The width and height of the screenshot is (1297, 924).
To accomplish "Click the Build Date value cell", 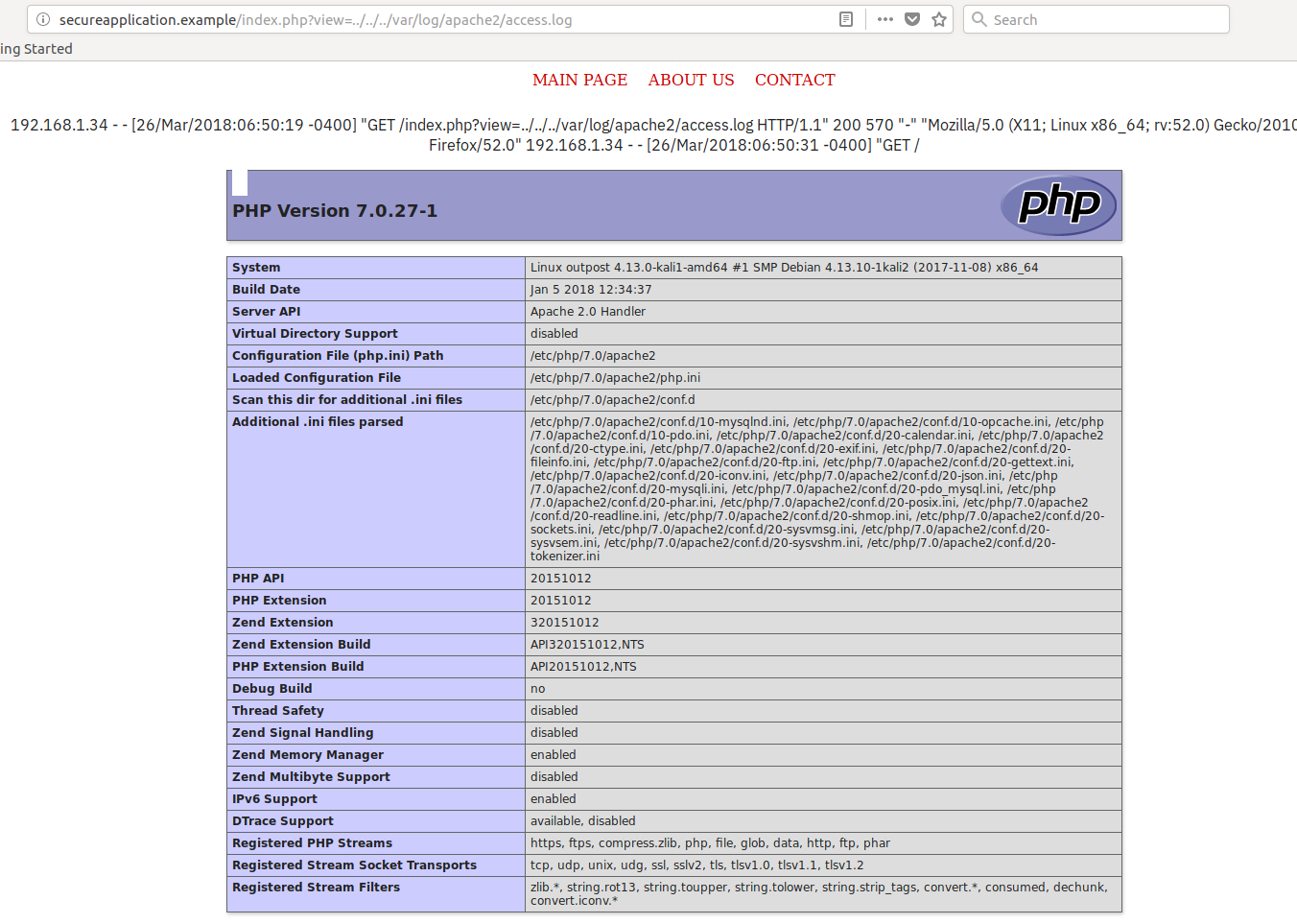I will pos(591,290).
